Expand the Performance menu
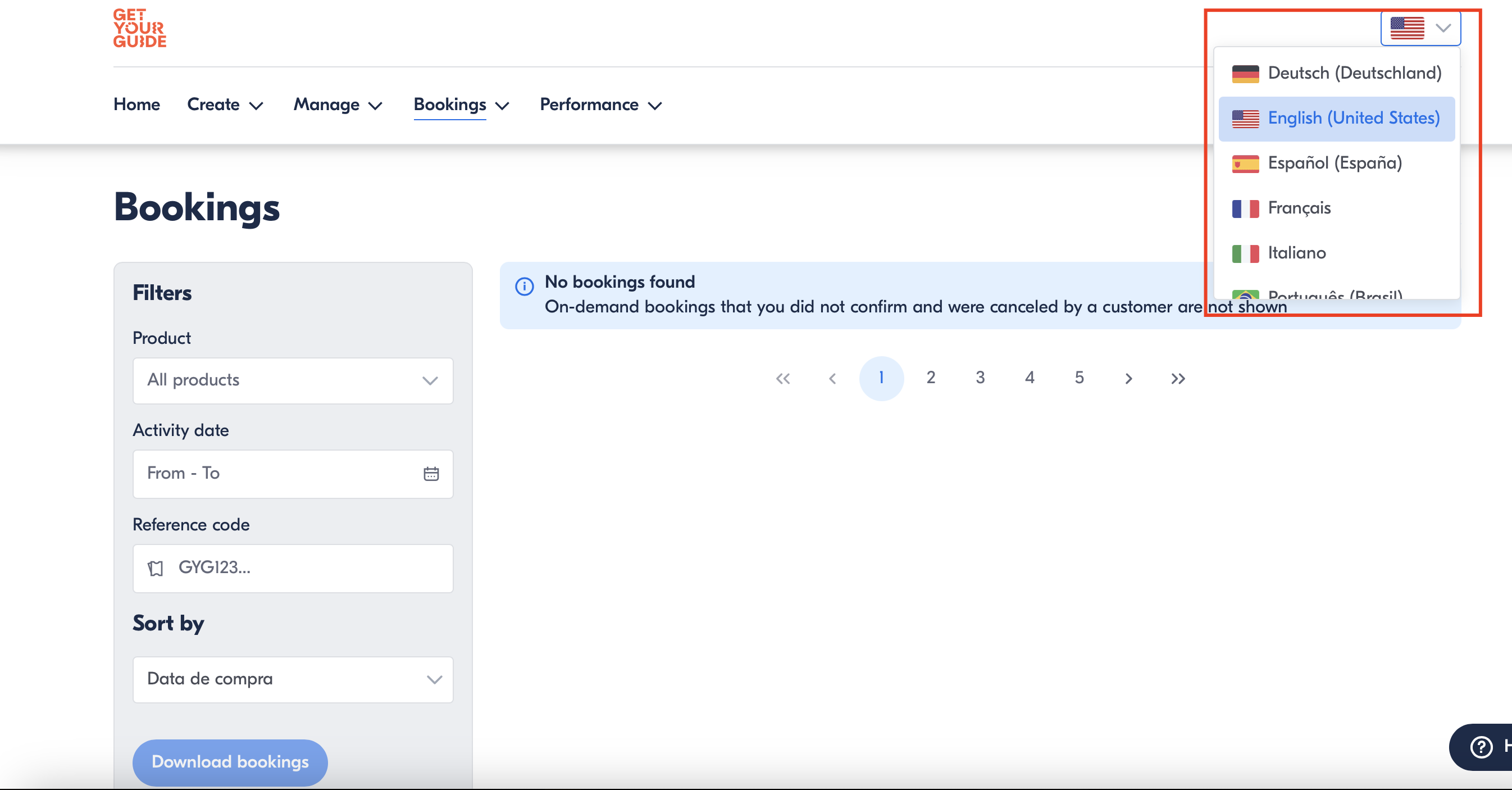Screen dimensions: 1512x790 [600, 105]
